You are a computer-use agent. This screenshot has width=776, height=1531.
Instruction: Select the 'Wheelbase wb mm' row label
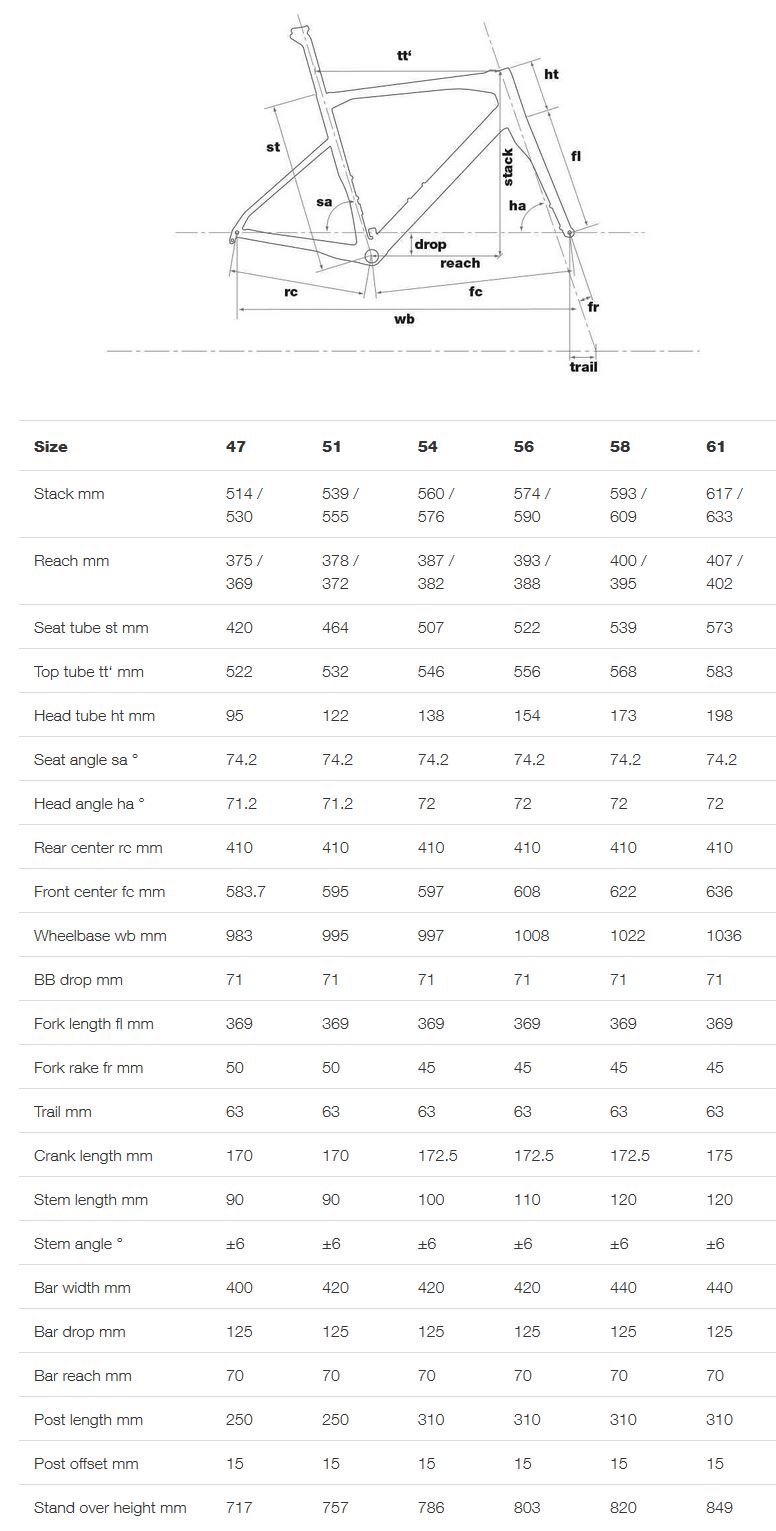pyautogui.click(x=100, y=936)
